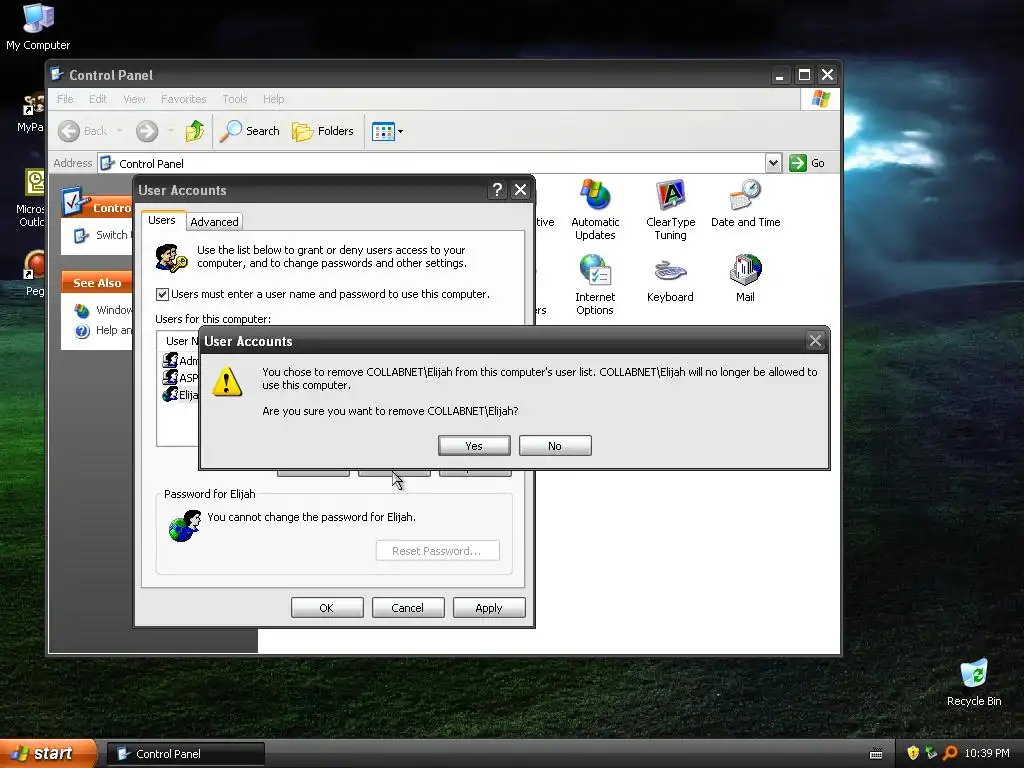Toggle the Folders pane button
This screenshot has width=1024, height=768.
coord(323,131)
